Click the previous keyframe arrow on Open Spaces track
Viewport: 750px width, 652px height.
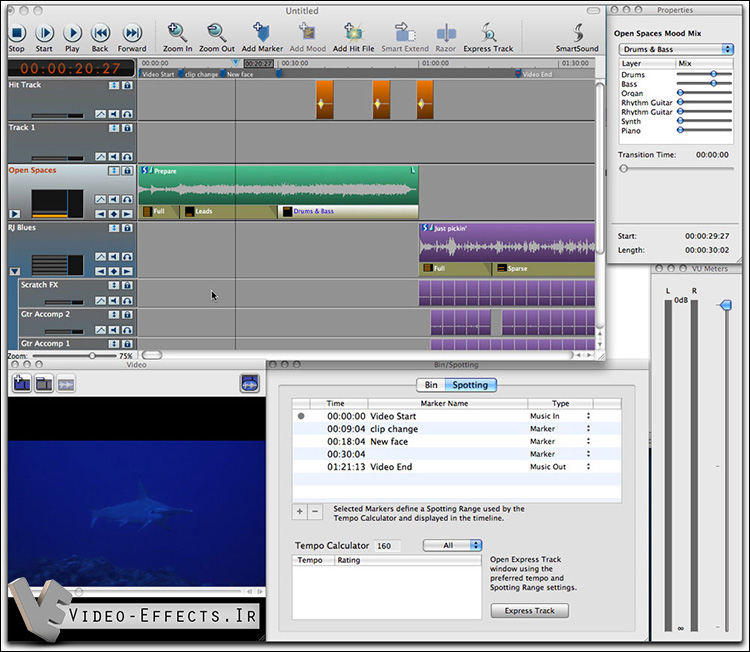pos(100,214)
